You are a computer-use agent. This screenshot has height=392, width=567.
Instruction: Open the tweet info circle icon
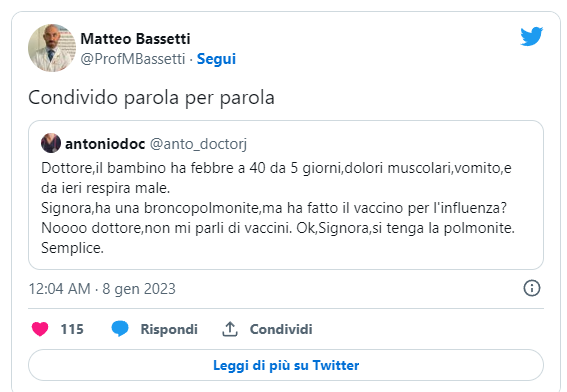pyautogui.click(x=532, y=288)
